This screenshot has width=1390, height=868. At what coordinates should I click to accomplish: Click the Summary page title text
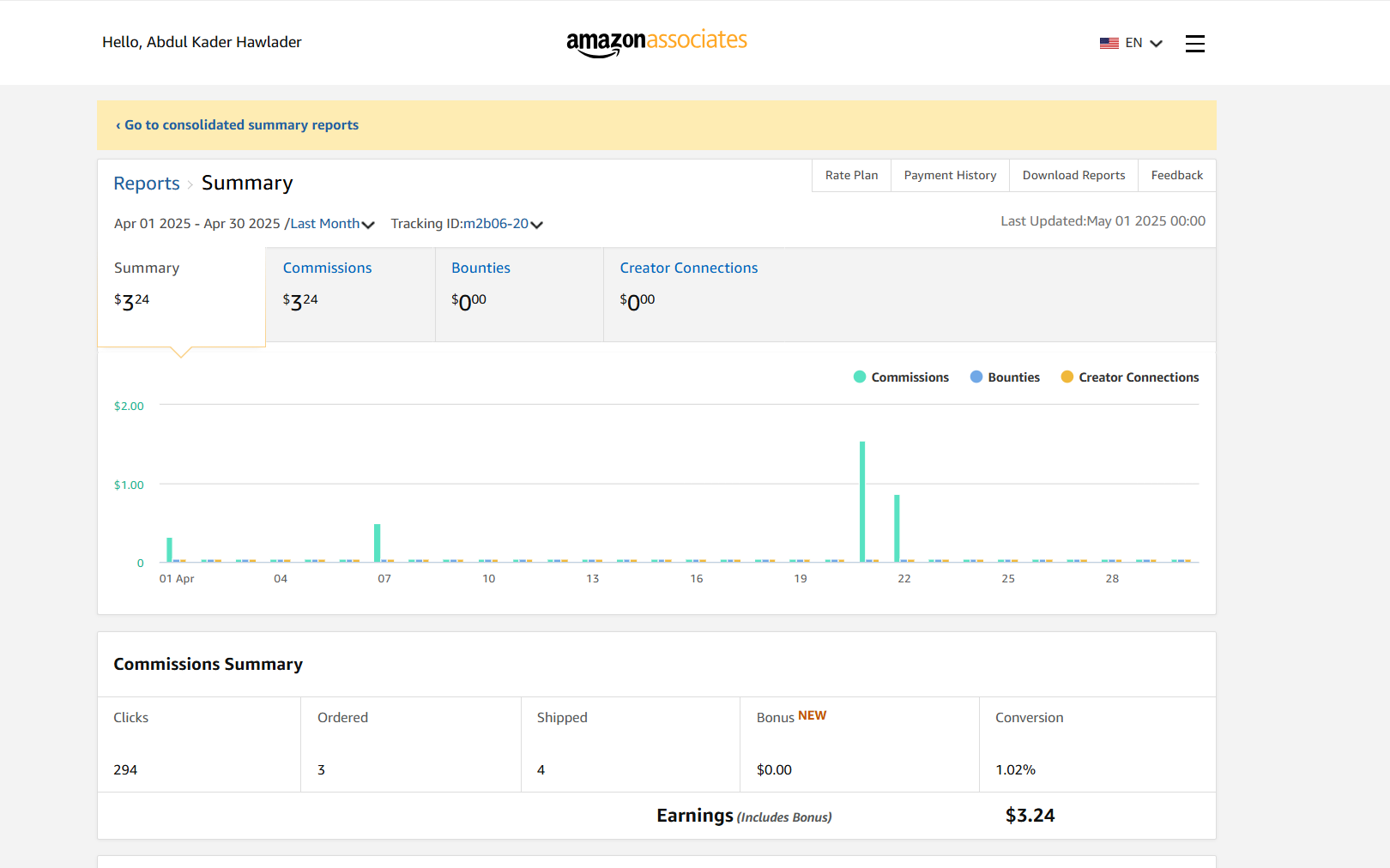click(247, 184)
